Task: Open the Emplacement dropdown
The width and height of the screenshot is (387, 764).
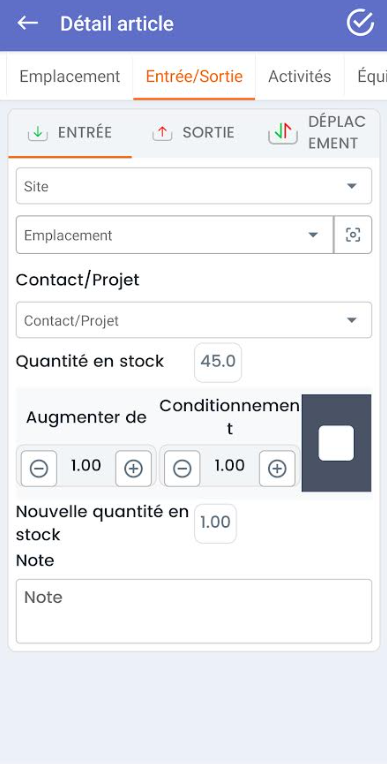Action: coord(175,235)
